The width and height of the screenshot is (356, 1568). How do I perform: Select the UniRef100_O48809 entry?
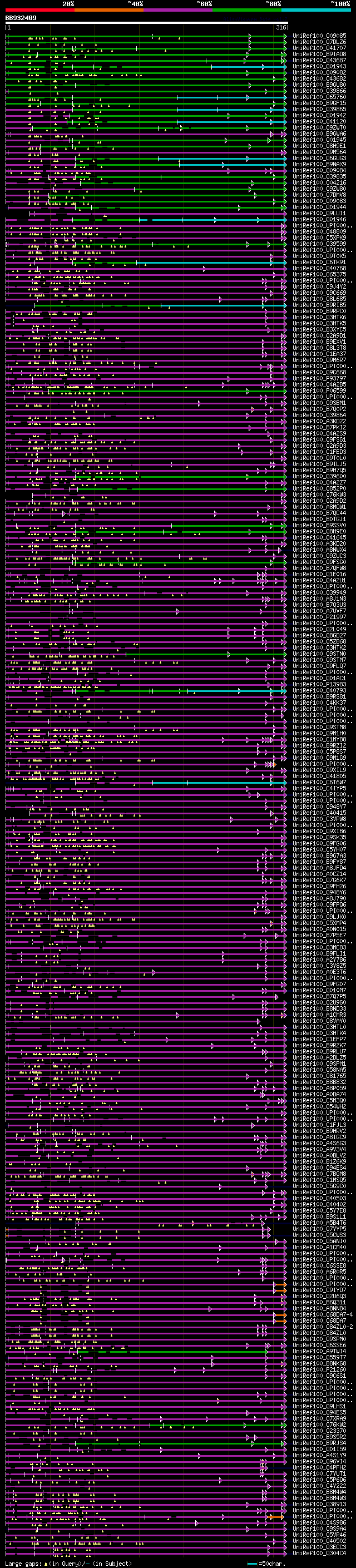319,231
